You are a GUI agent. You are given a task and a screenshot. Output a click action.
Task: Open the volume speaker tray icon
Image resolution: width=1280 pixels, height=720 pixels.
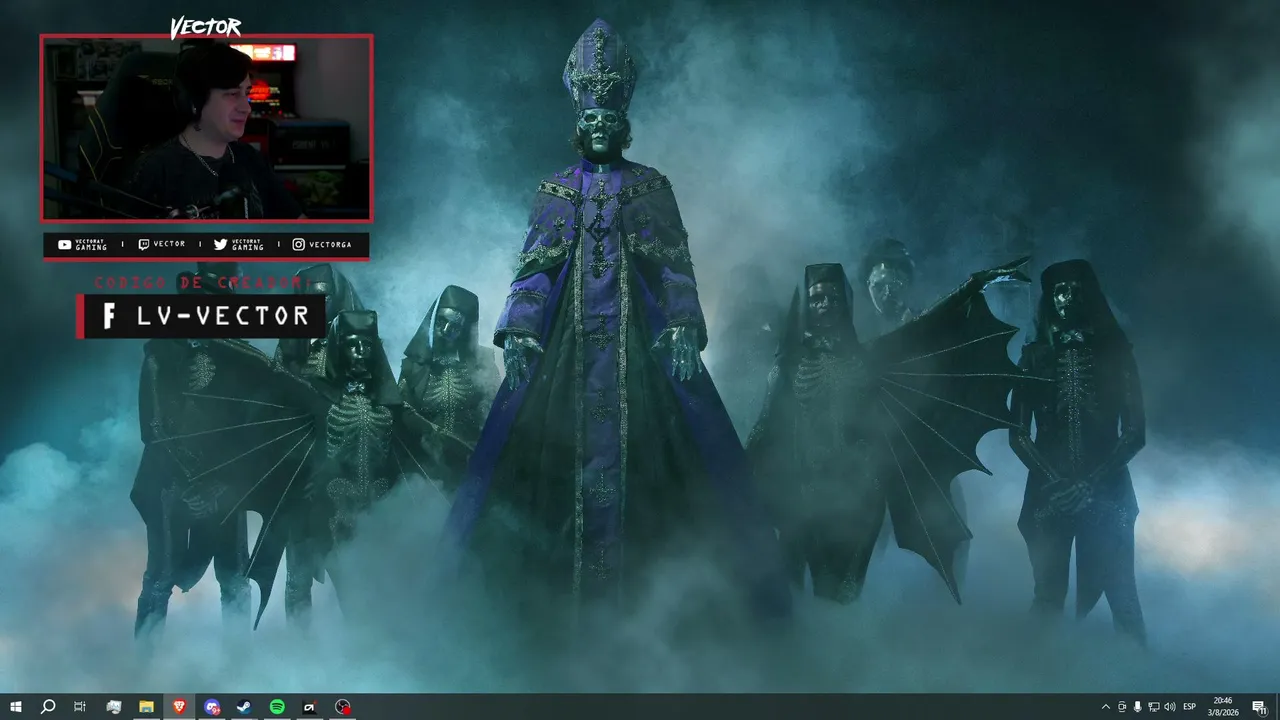1170,707
